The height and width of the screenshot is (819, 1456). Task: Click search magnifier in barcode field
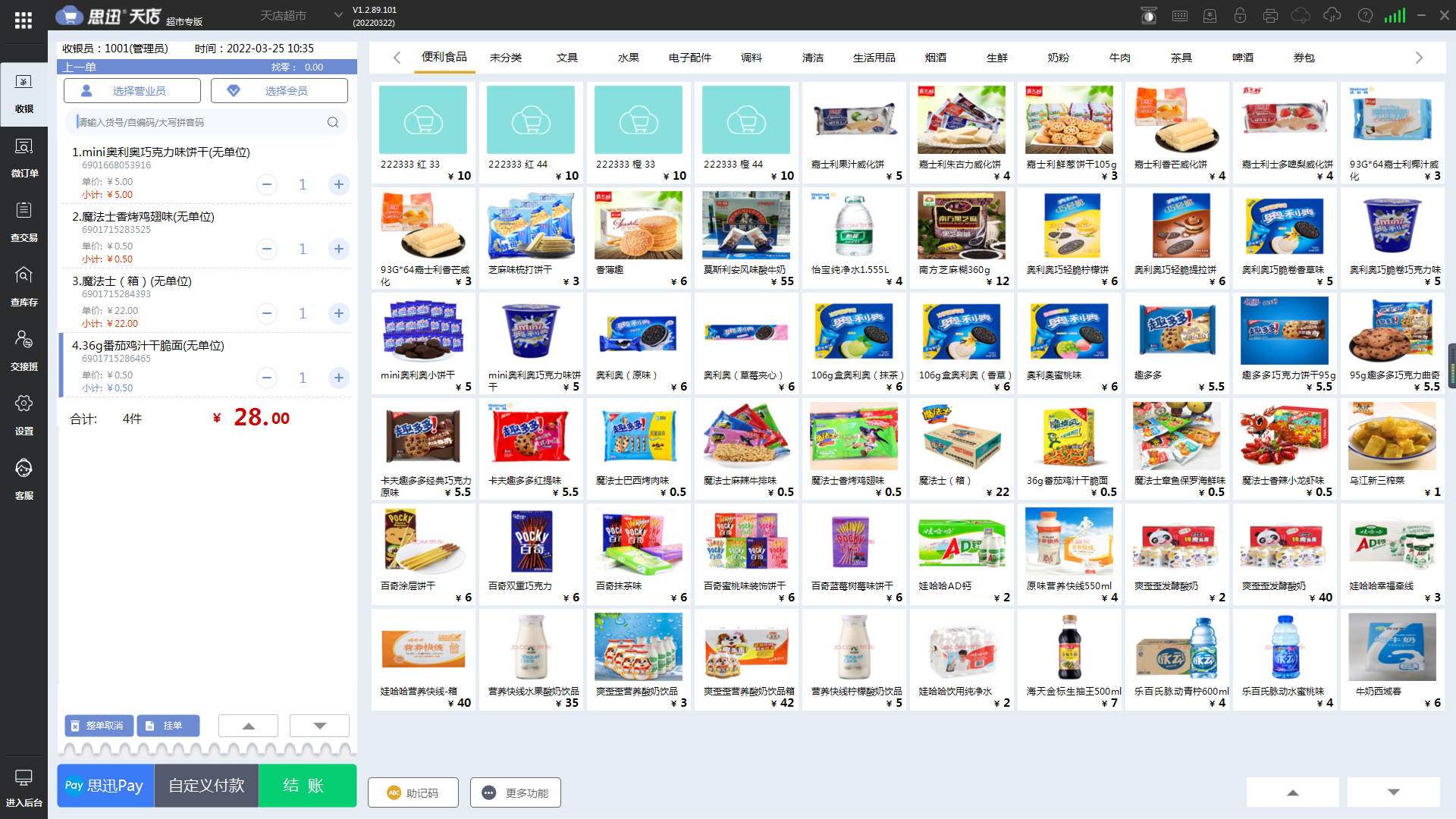coord(333,122)
